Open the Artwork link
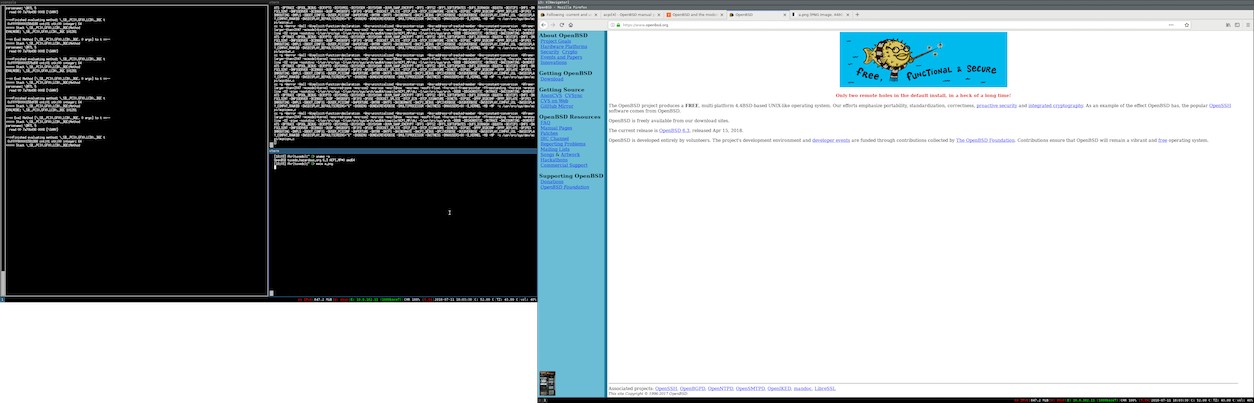Screen dimensions: 1254x403 (x=570, y=155)
